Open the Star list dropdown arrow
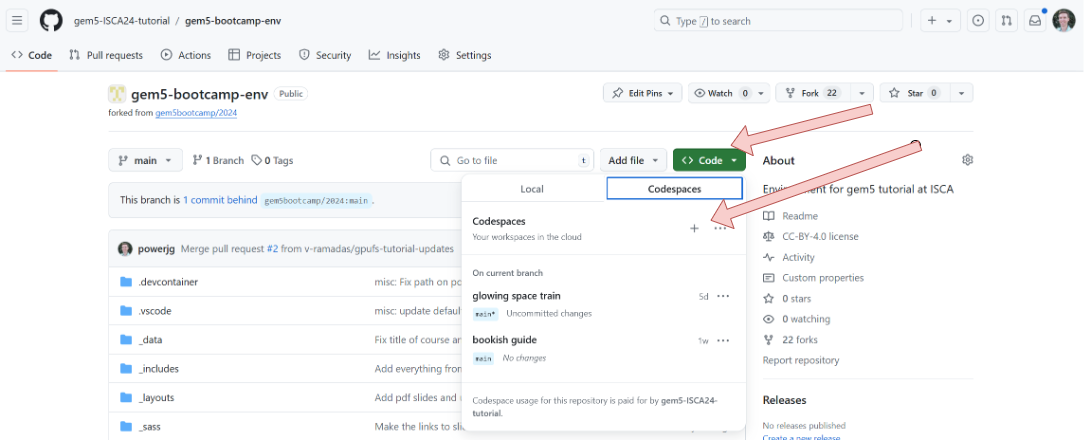This screenshot has height=441, width=1085. coord(961,93)
